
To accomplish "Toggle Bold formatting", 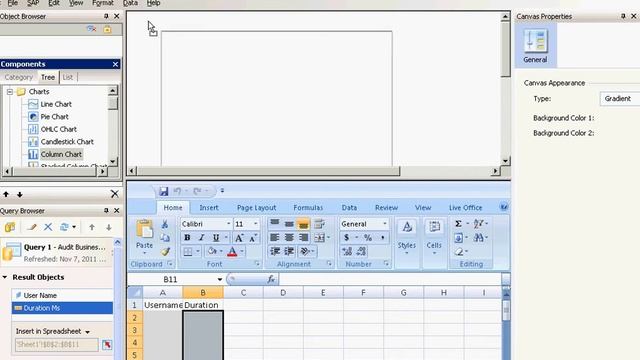I will [x=187, y=238].
